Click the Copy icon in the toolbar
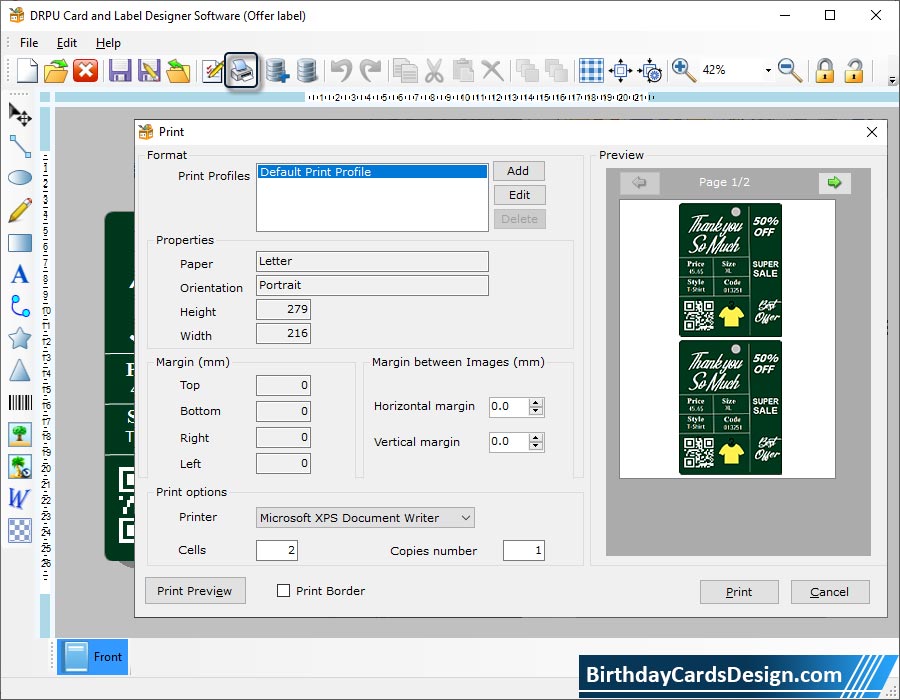The height and width of the screenshot is (700, 900). [405, 71]
